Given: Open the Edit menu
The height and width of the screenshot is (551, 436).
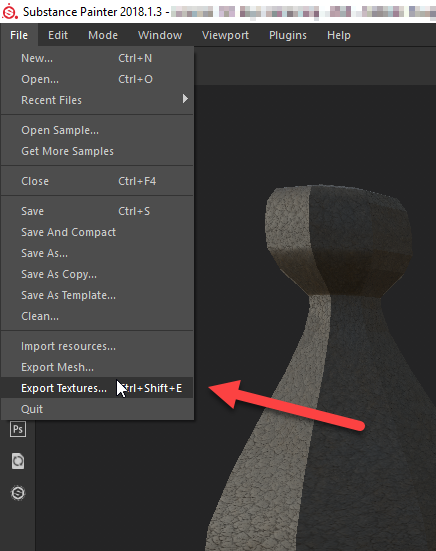Looking at the screenshot, I should pyautogui.click(x=58, y=35).
